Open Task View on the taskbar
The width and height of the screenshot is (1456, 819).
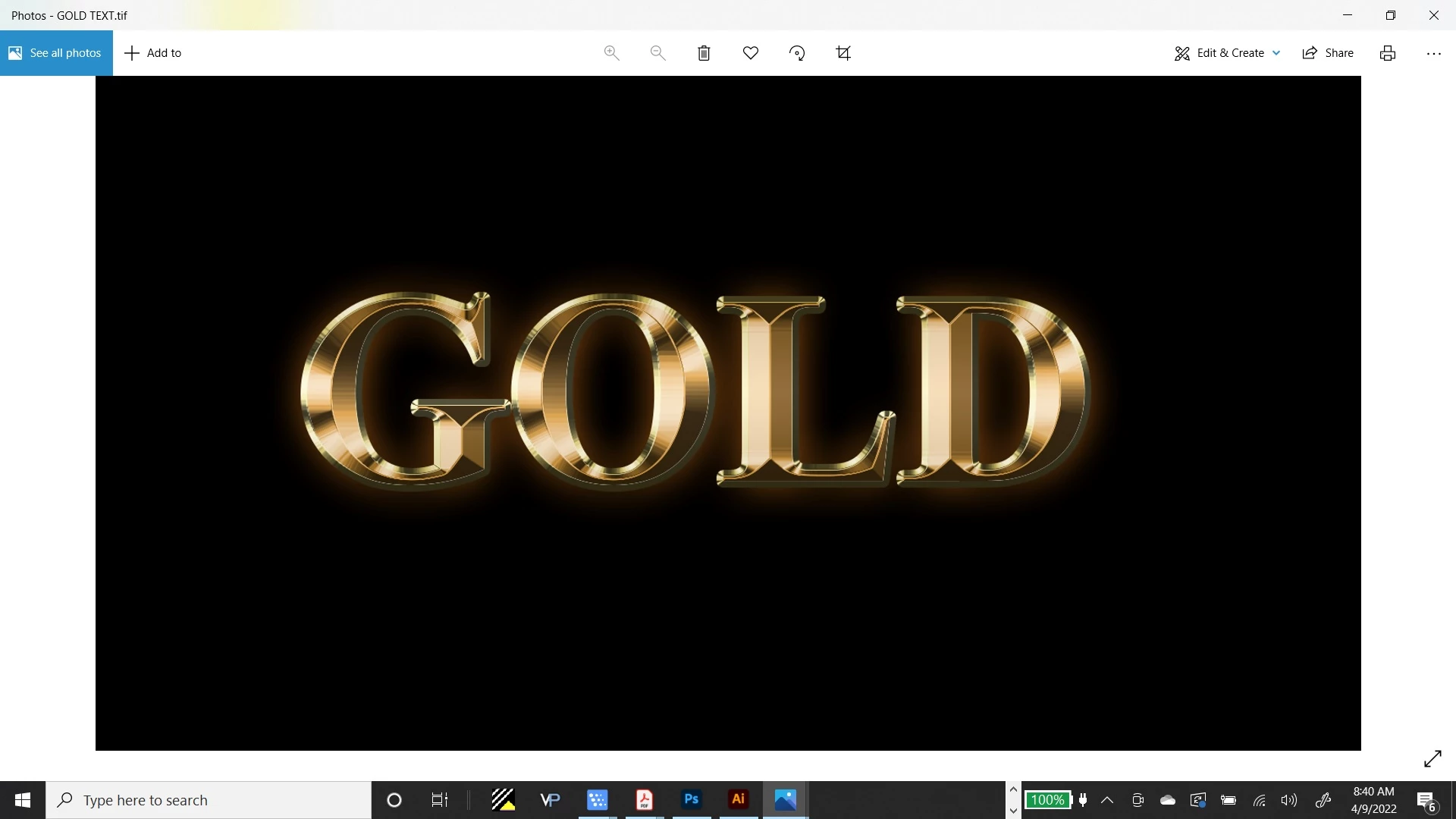[x=440, y=800]
